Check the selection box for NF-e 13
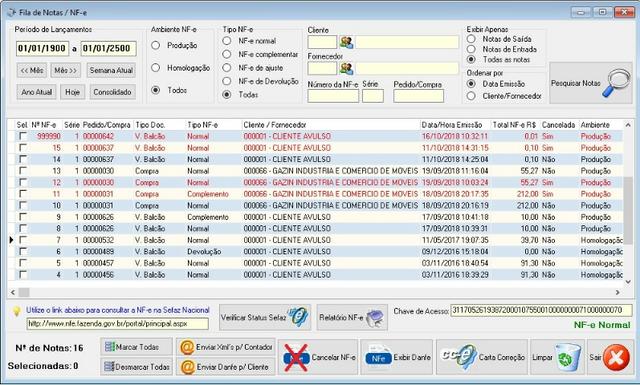The width and height of the screenshot is (640, 385). pos(23,171)
